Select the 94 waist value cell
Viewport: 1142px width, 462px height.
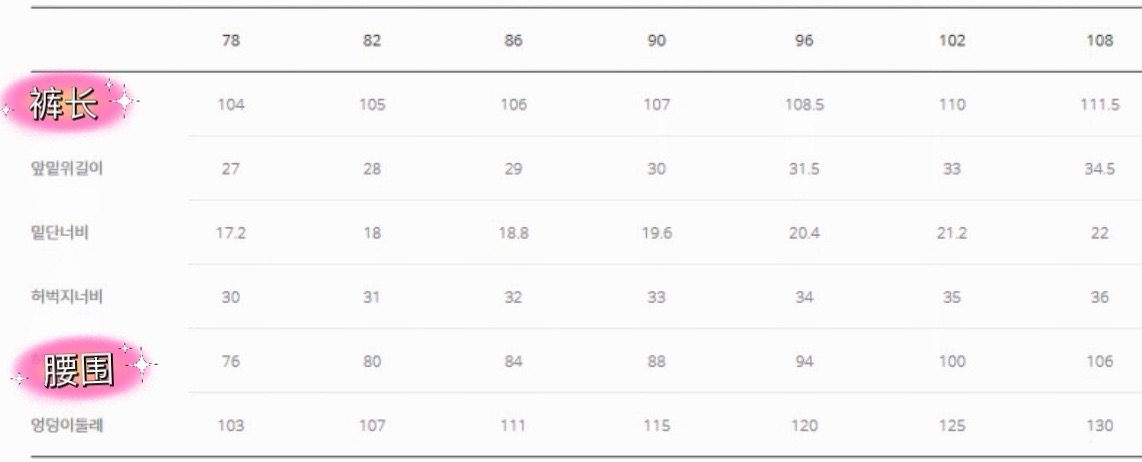[805, 361]
